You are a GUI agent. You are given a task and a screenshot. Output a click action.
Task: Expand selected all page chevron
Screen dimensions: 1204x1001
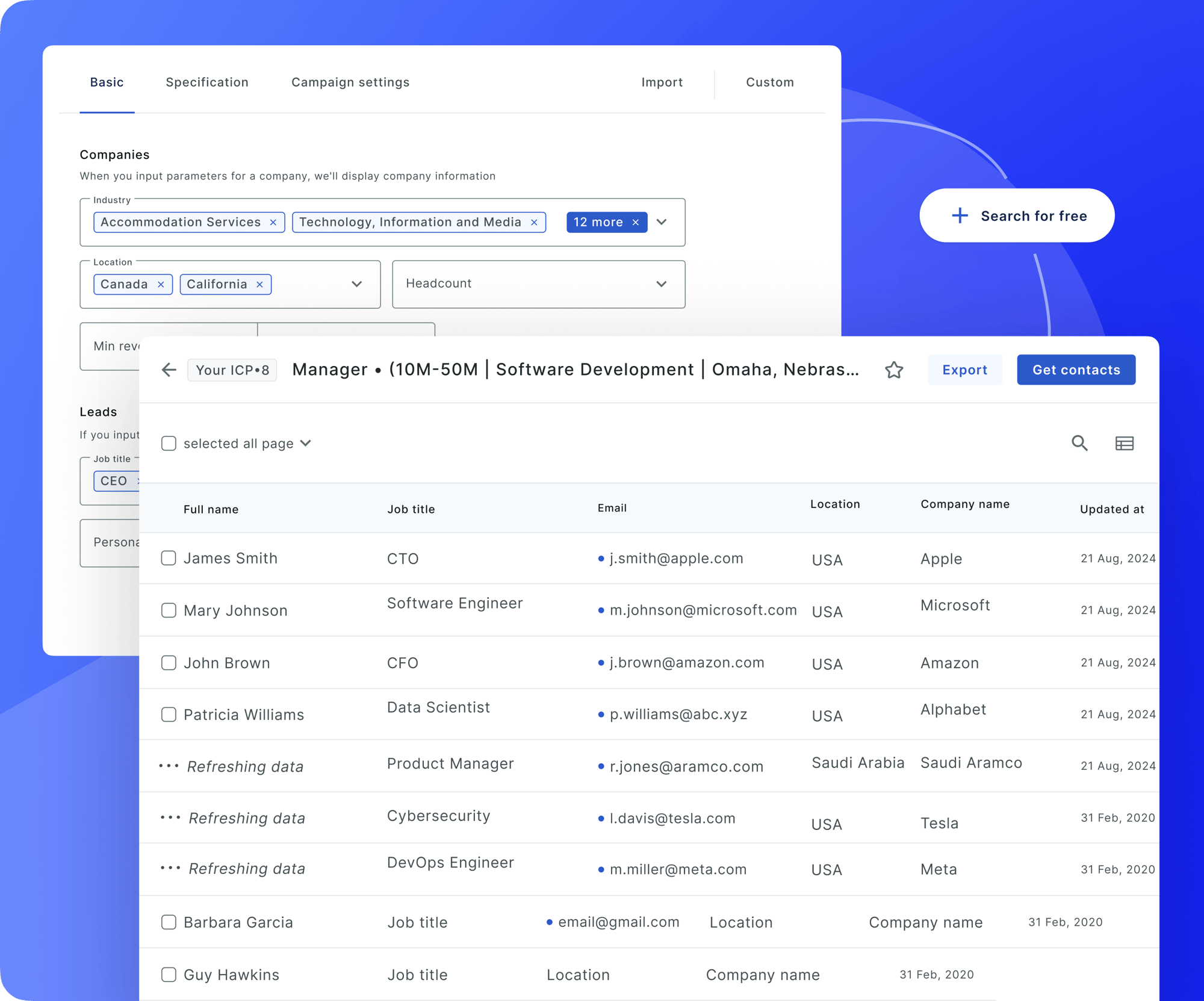click(306, 443)
